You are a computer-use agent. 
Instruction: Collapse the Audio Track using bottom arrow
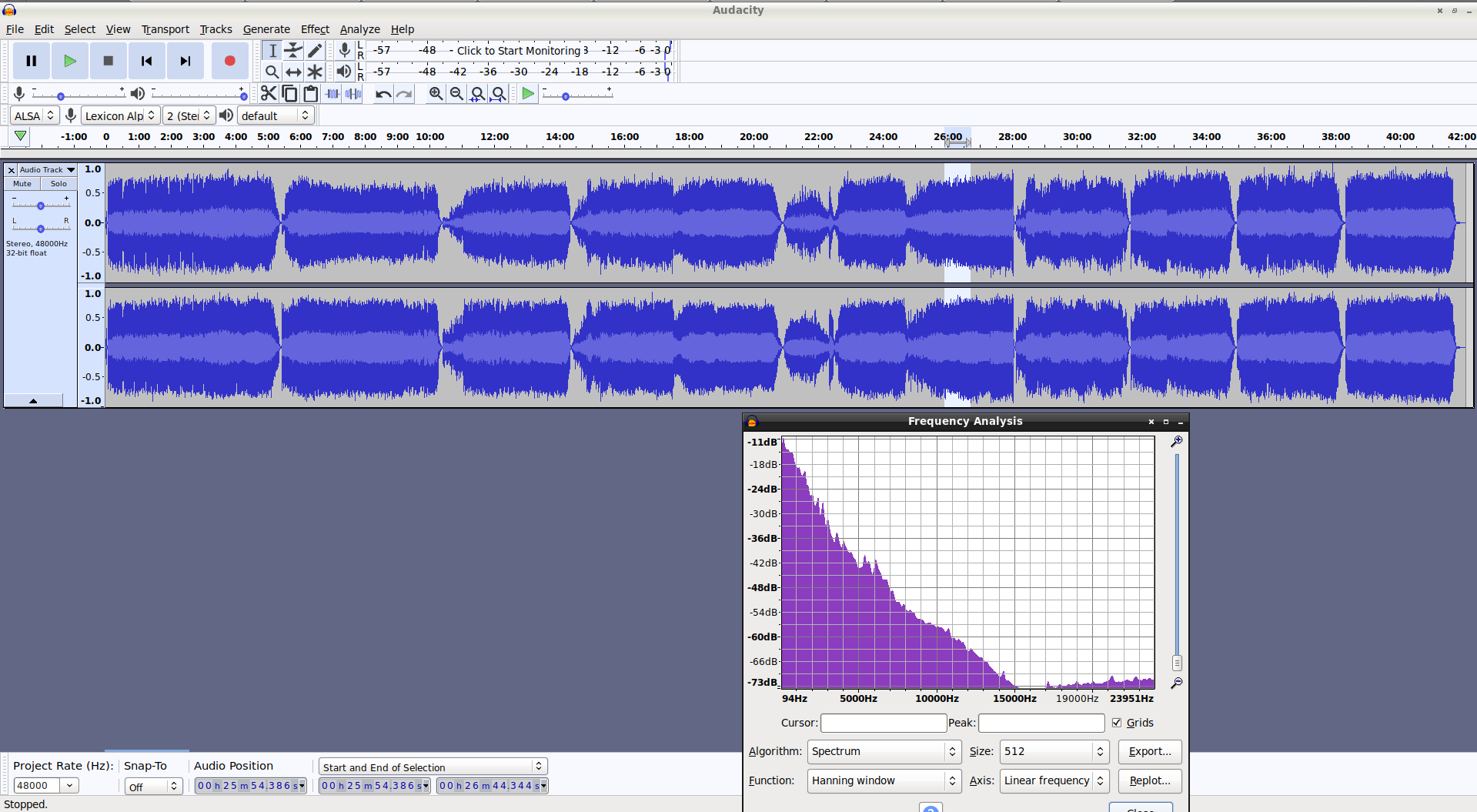point(33,400)
